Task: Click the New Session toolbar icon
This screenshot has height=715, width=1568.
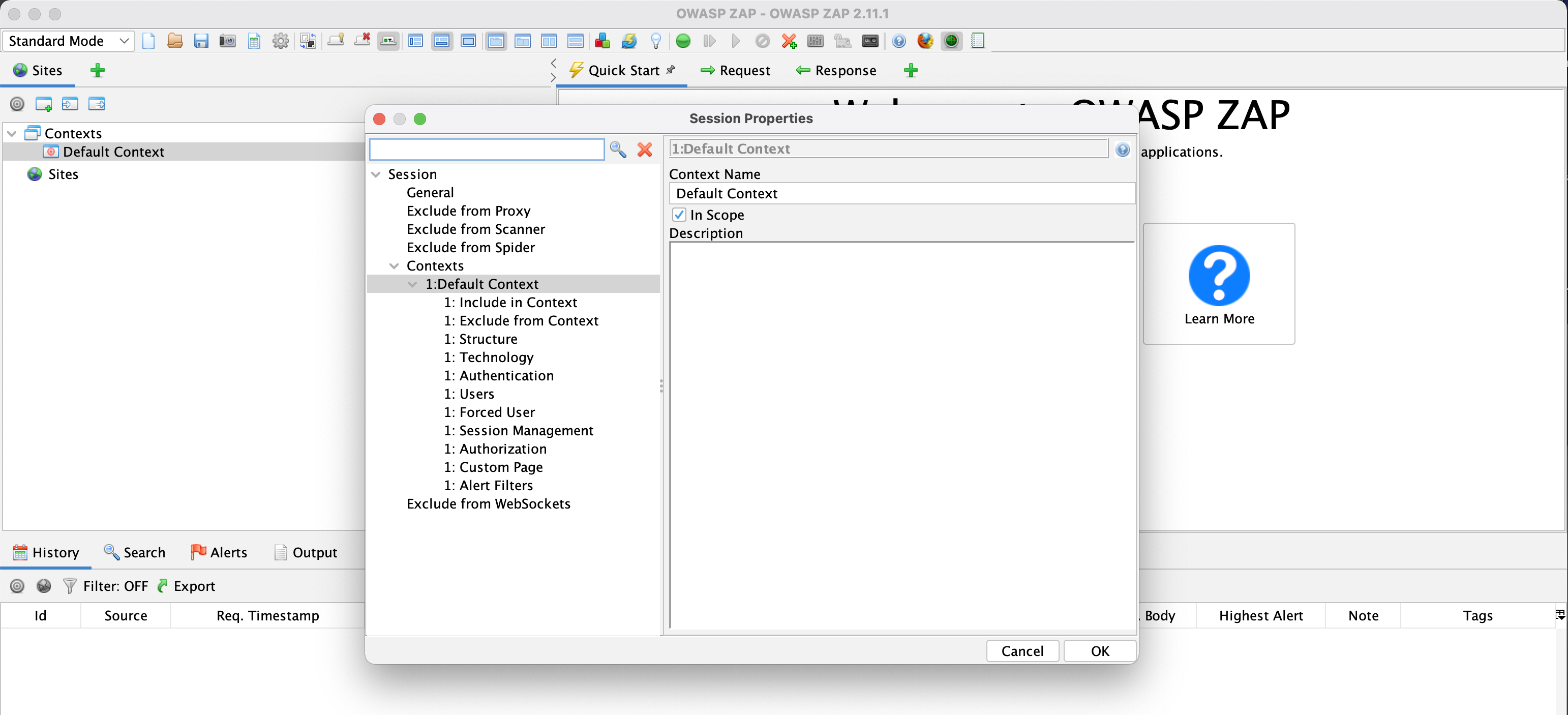Action: (x=148, y=41)
